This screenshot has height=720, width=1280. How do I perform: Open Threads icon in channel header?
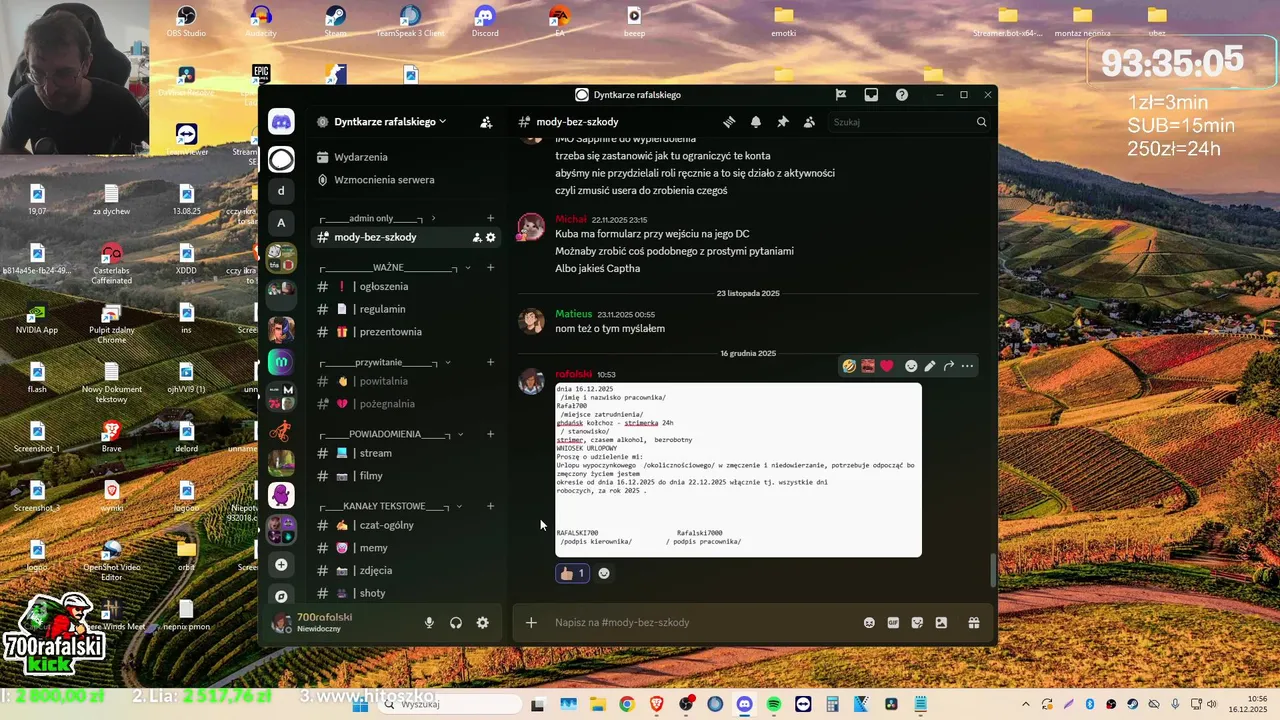click(x=729, y=122)
